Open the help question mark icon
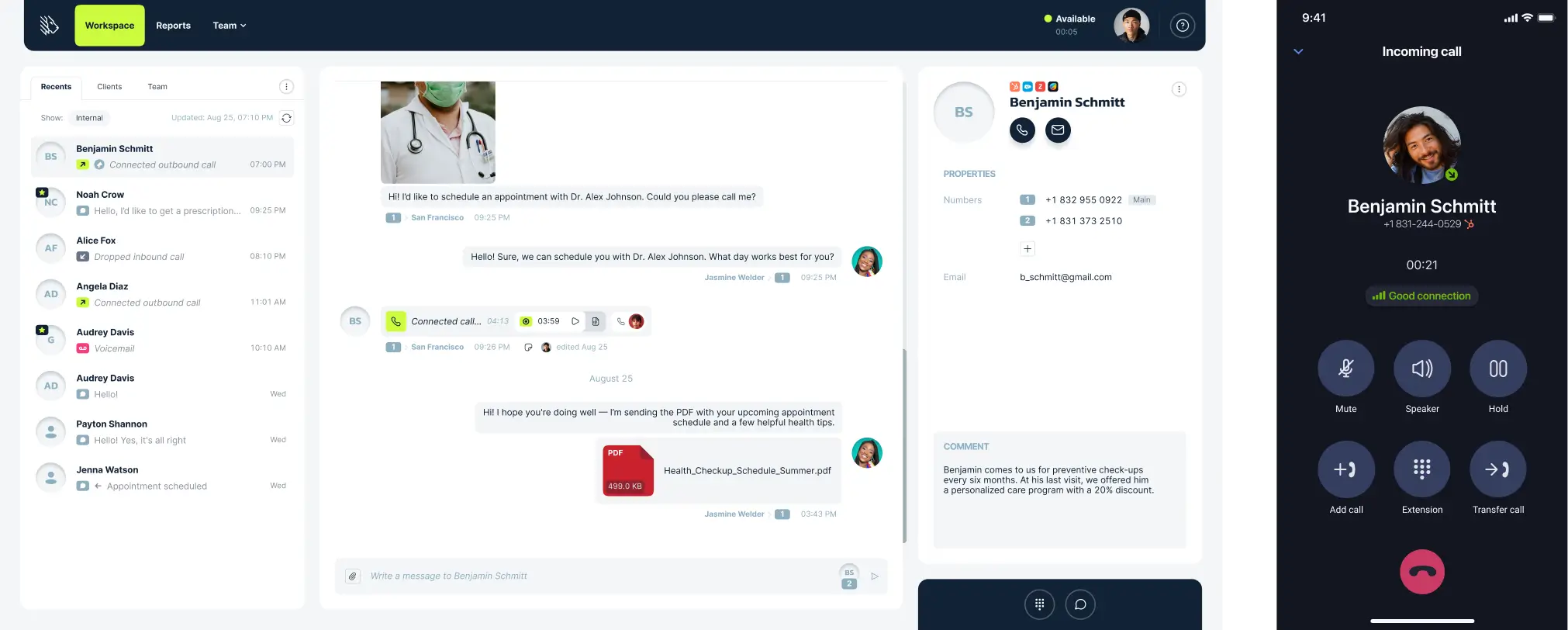1568x630 pixels. coord(1182,26)
